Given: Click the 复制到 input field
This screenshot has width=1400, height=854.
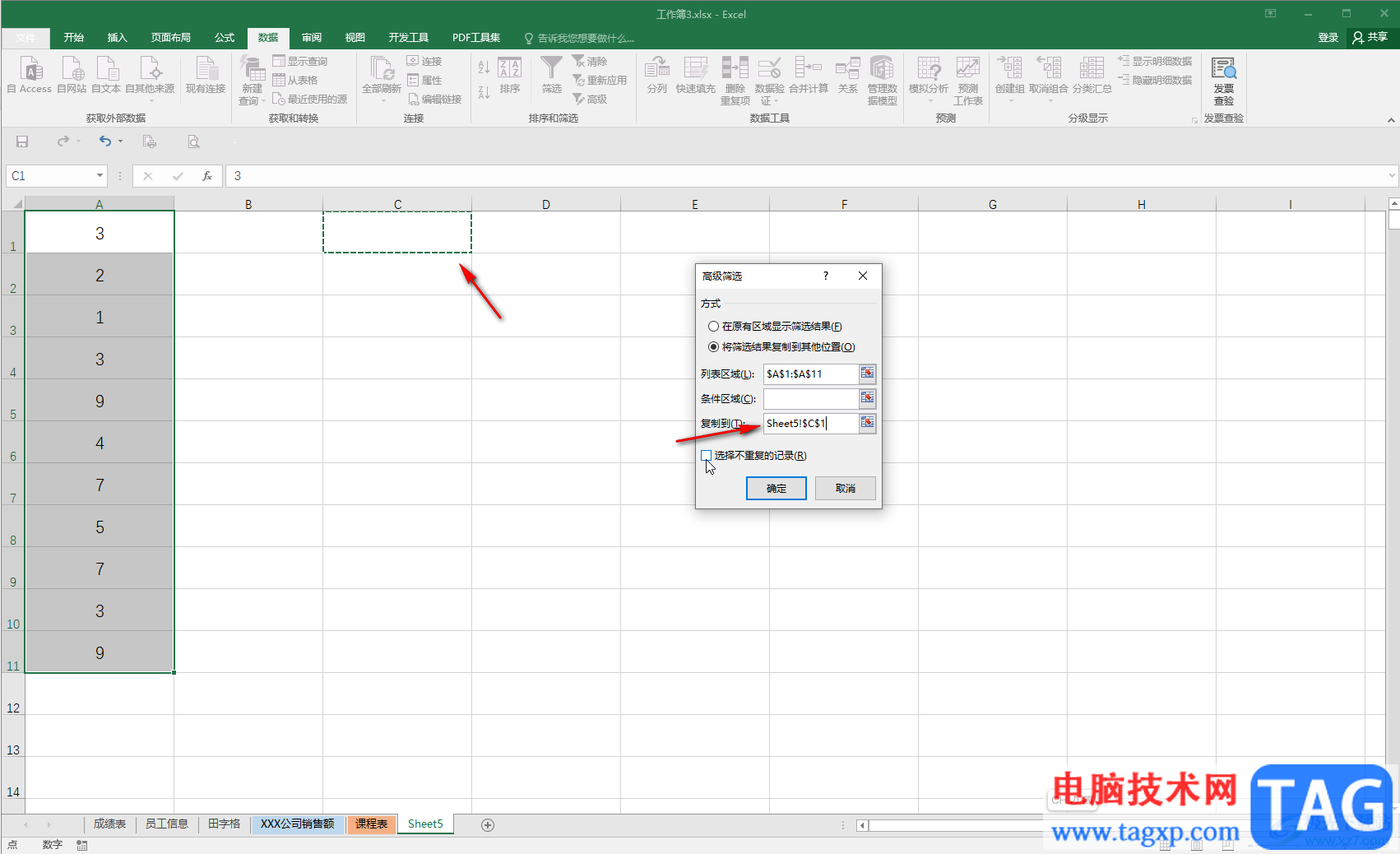Looking at the screenshot, I should [811, 423].
